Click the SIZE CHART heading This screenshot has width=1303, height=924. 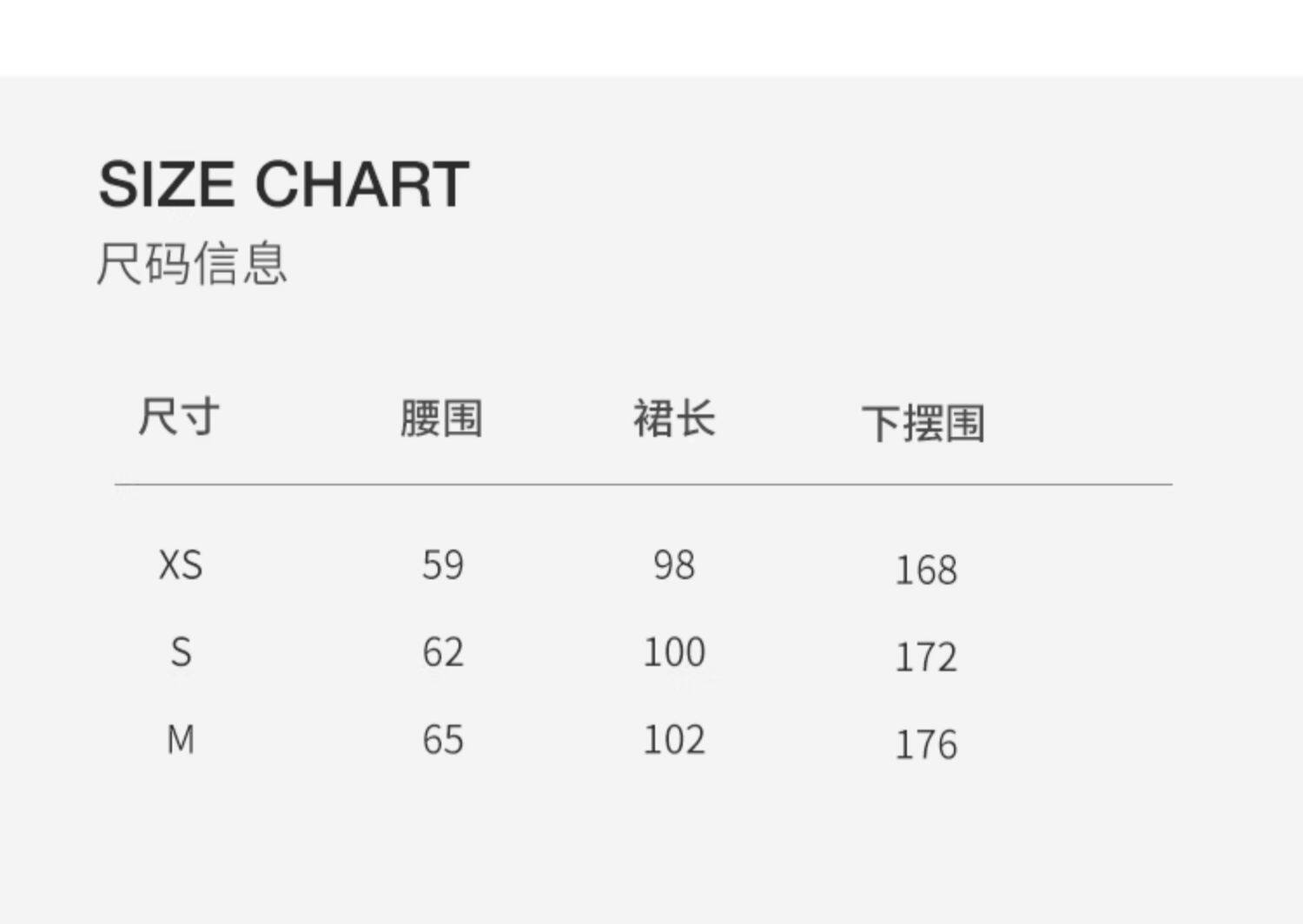click(x=283, y=184)
